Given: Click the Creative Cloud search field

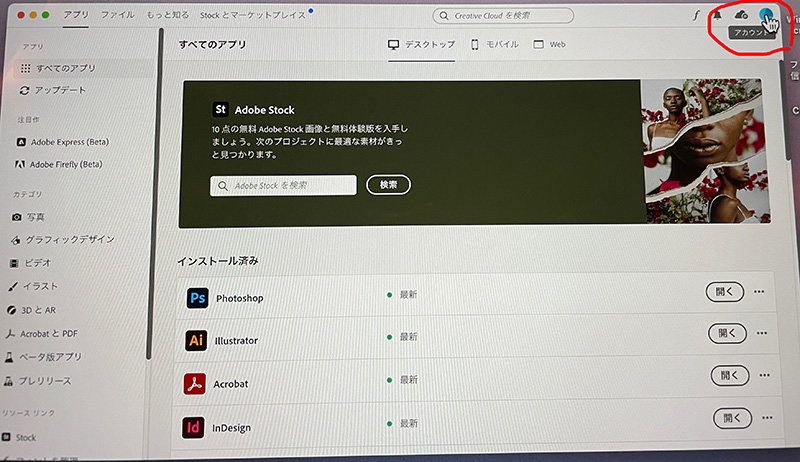Looking at the screenshot, I should pyautogui.click(x=503, y=16).
